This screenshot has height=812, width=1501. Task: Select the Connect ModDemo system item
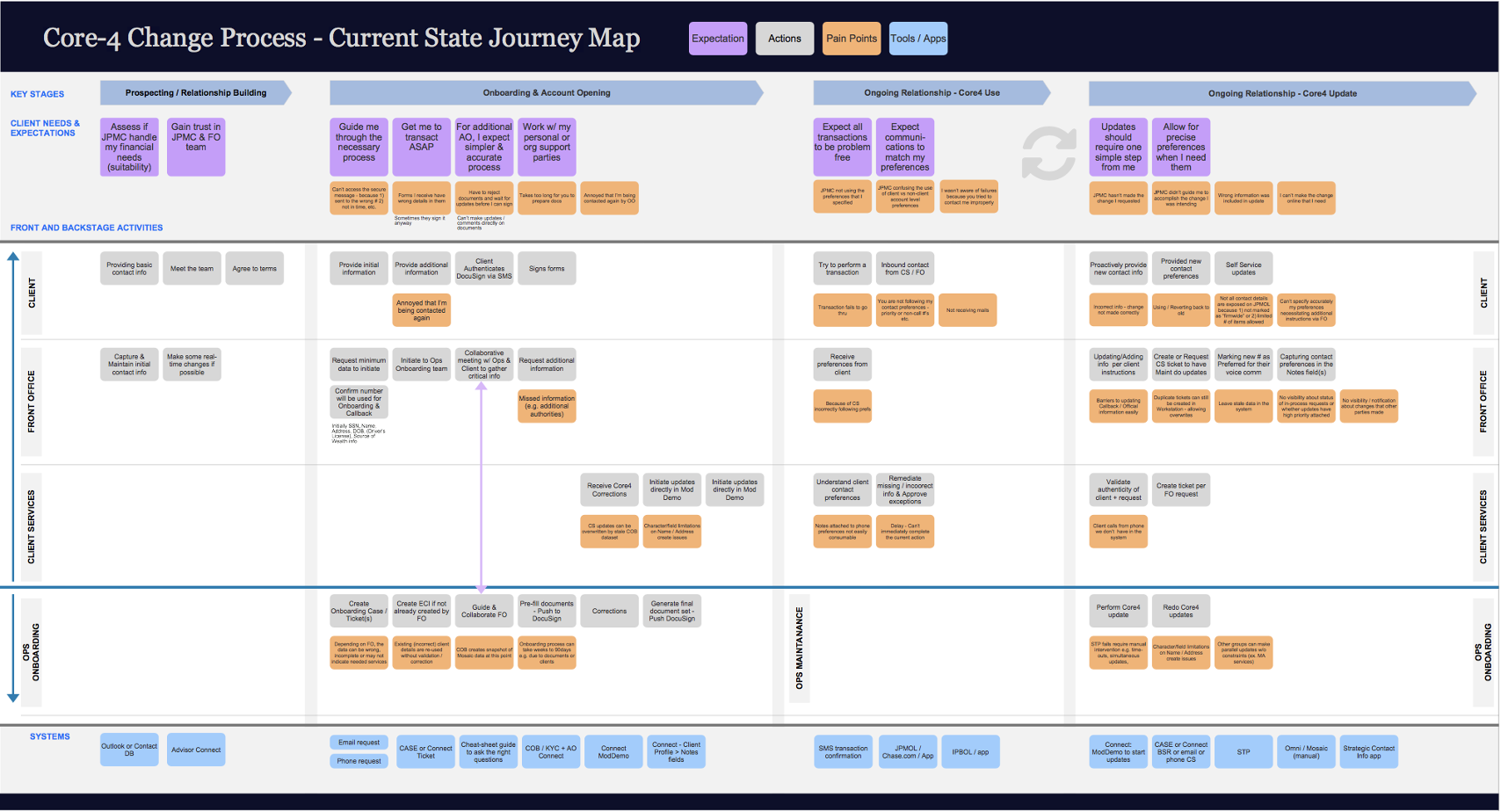click(x=614, y=751)
